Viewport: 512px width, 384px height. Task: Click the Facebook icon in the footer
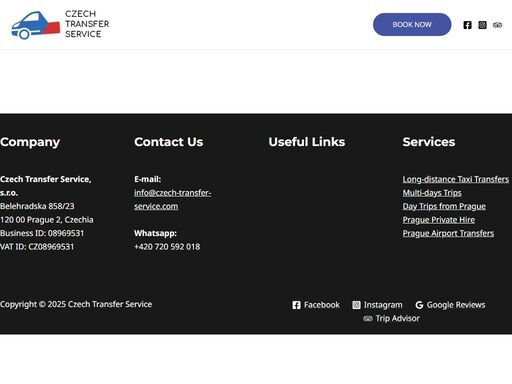click(x=296, y=305)
